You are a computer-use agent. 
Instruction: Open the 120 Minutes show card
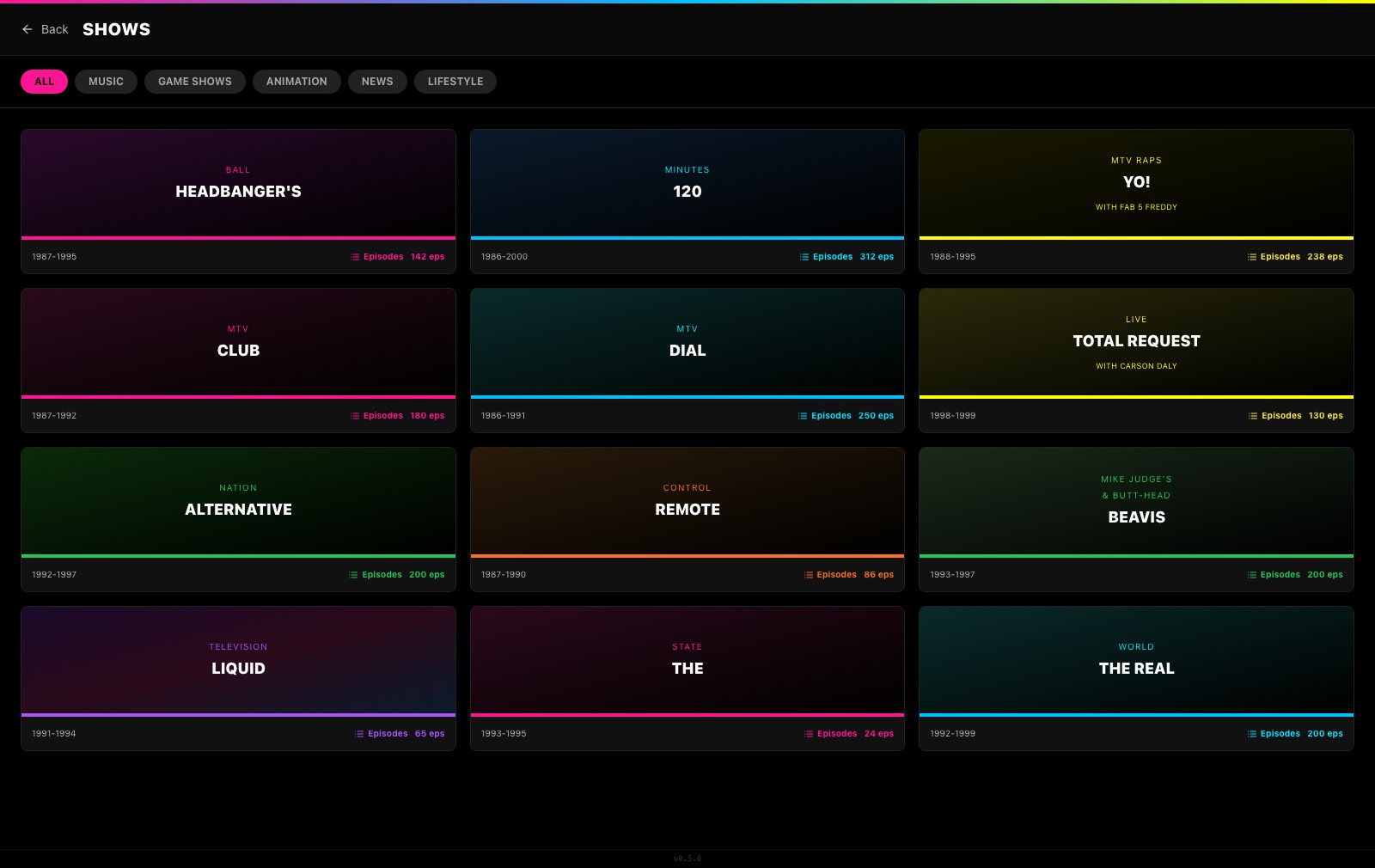coord(687,201)
